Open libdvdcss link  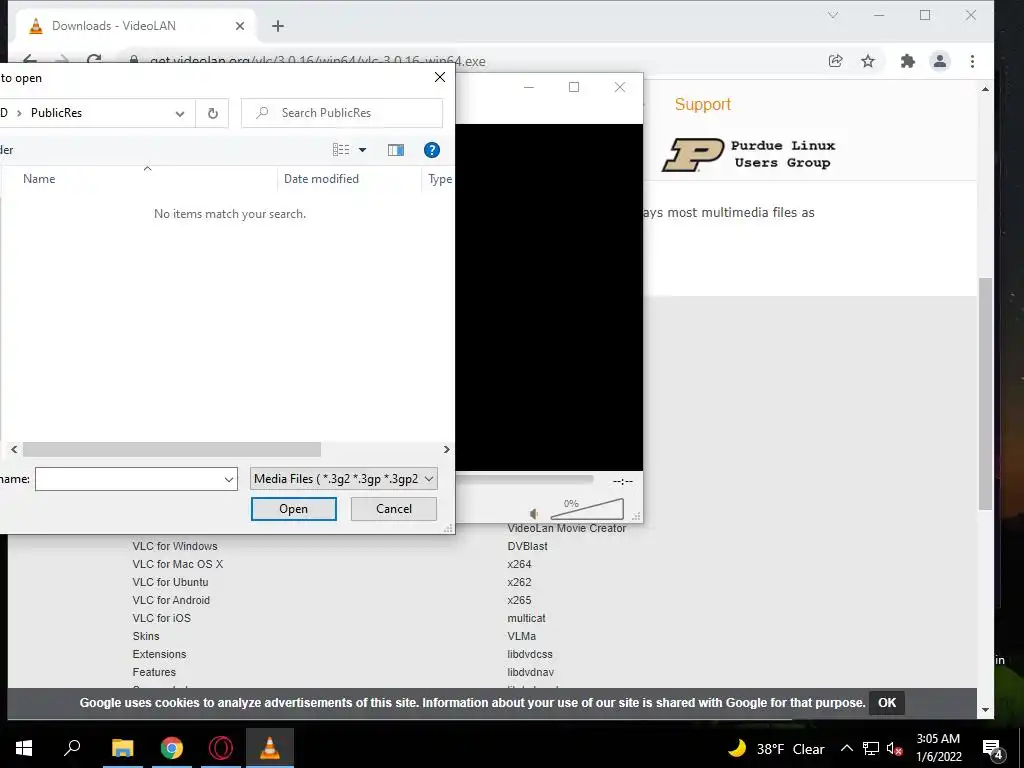pos(530,654)
